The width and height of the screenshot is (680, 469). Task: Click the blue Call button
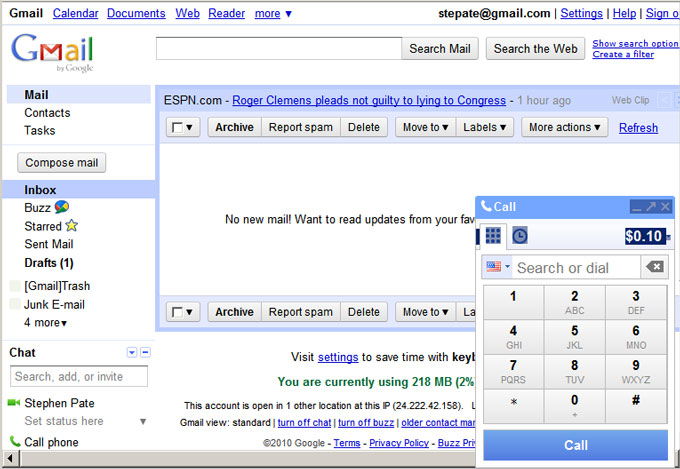tap(575, 445)
